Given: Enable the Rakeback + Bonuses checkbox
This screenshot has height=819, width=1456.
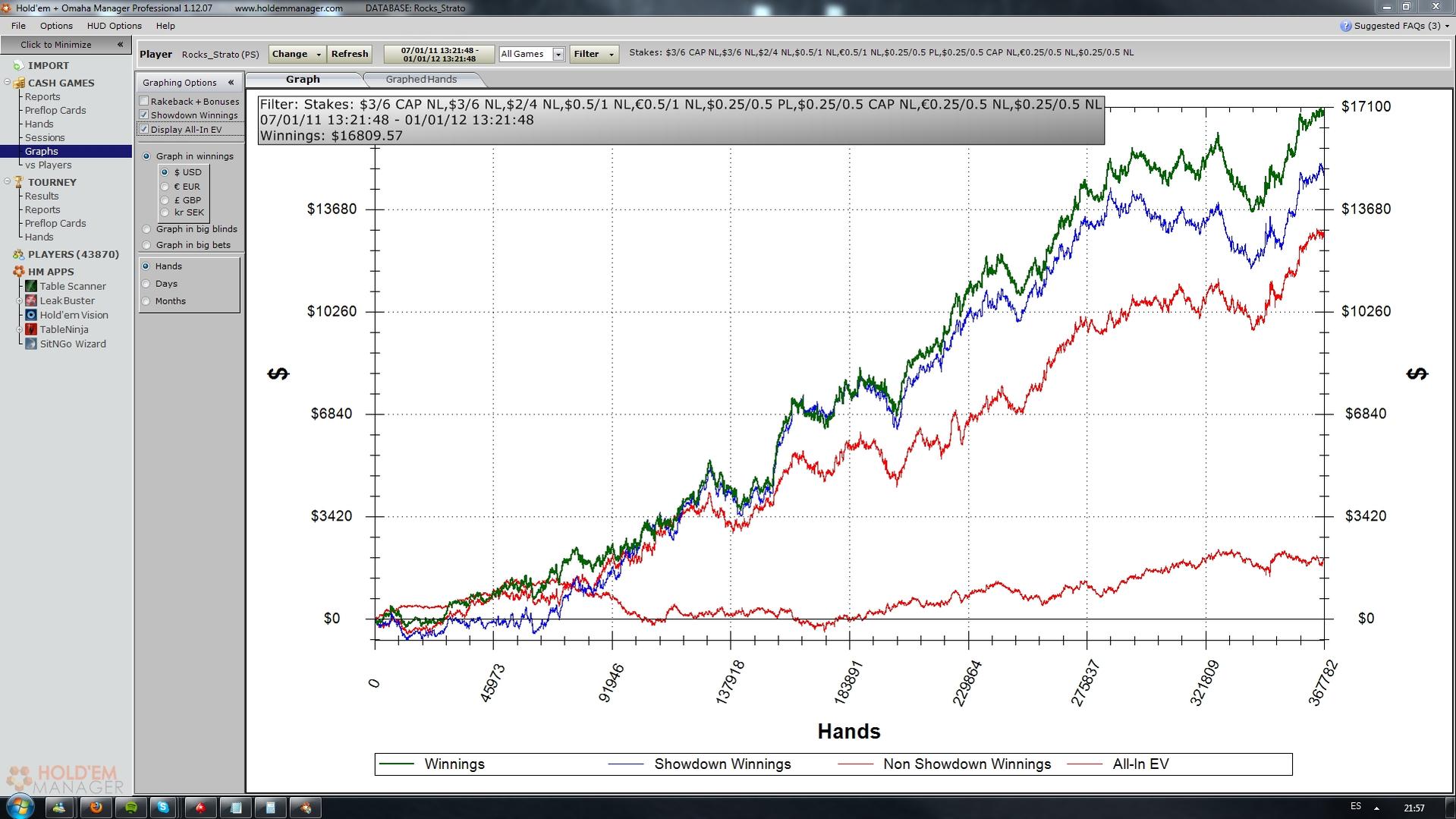Looking at the screenshot, I should coord(143,101).
